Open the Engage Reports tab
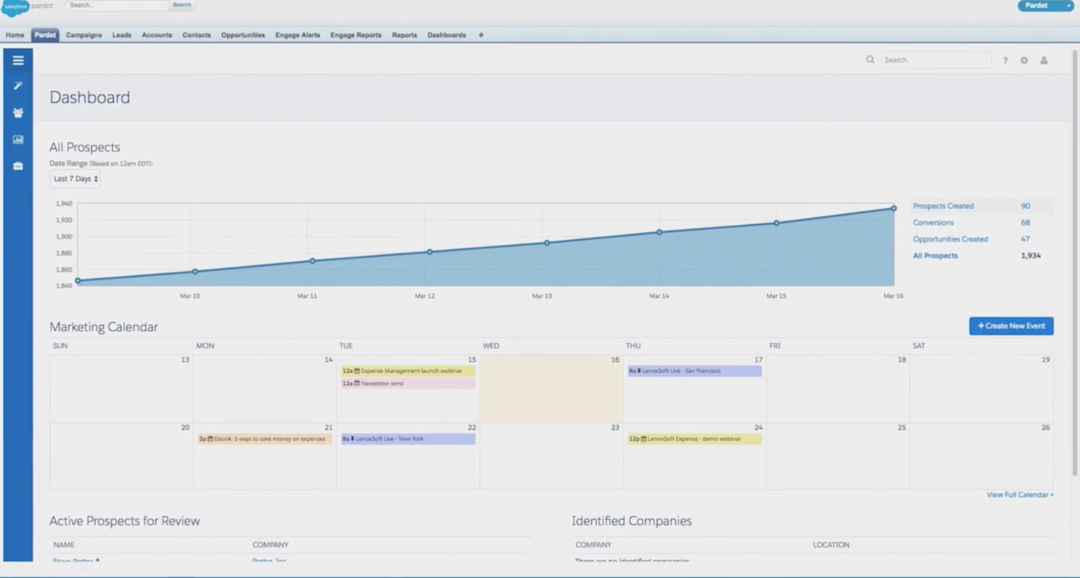This screenshot has width=1080, height=578. [356, 35]
